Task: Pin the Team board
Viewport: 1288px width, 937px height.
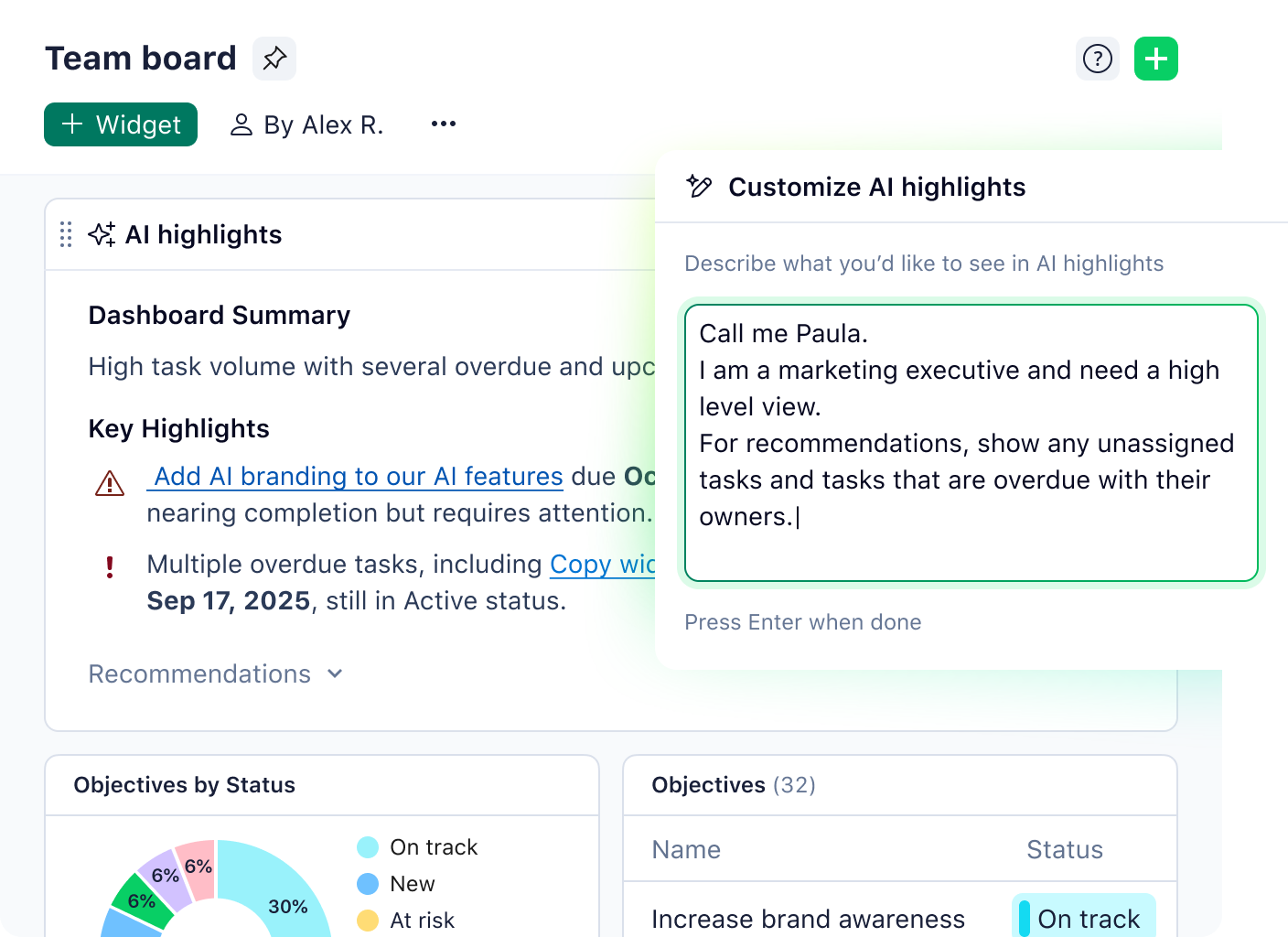Action: coord(274,59)
